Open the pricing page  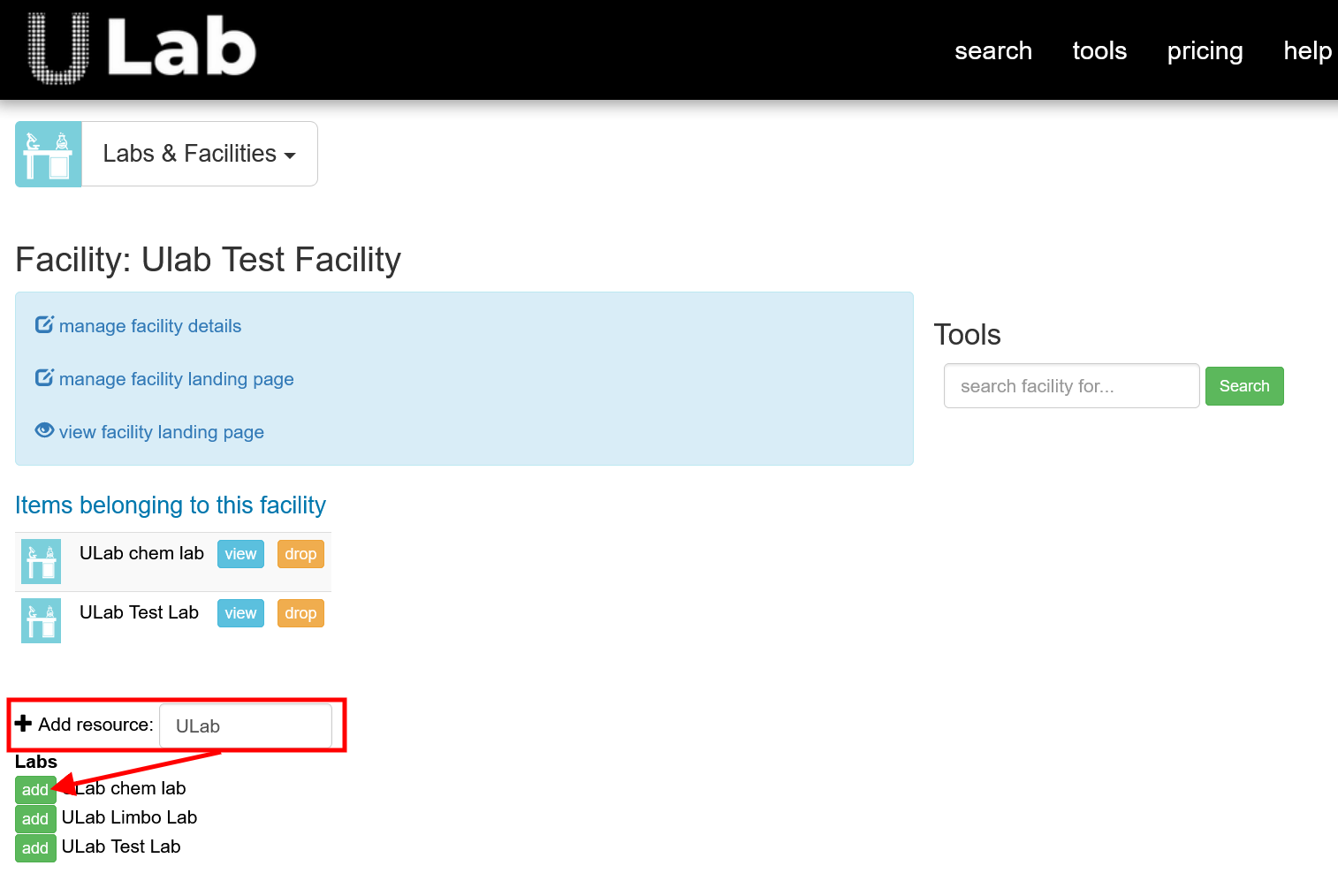coord(1204,51)
